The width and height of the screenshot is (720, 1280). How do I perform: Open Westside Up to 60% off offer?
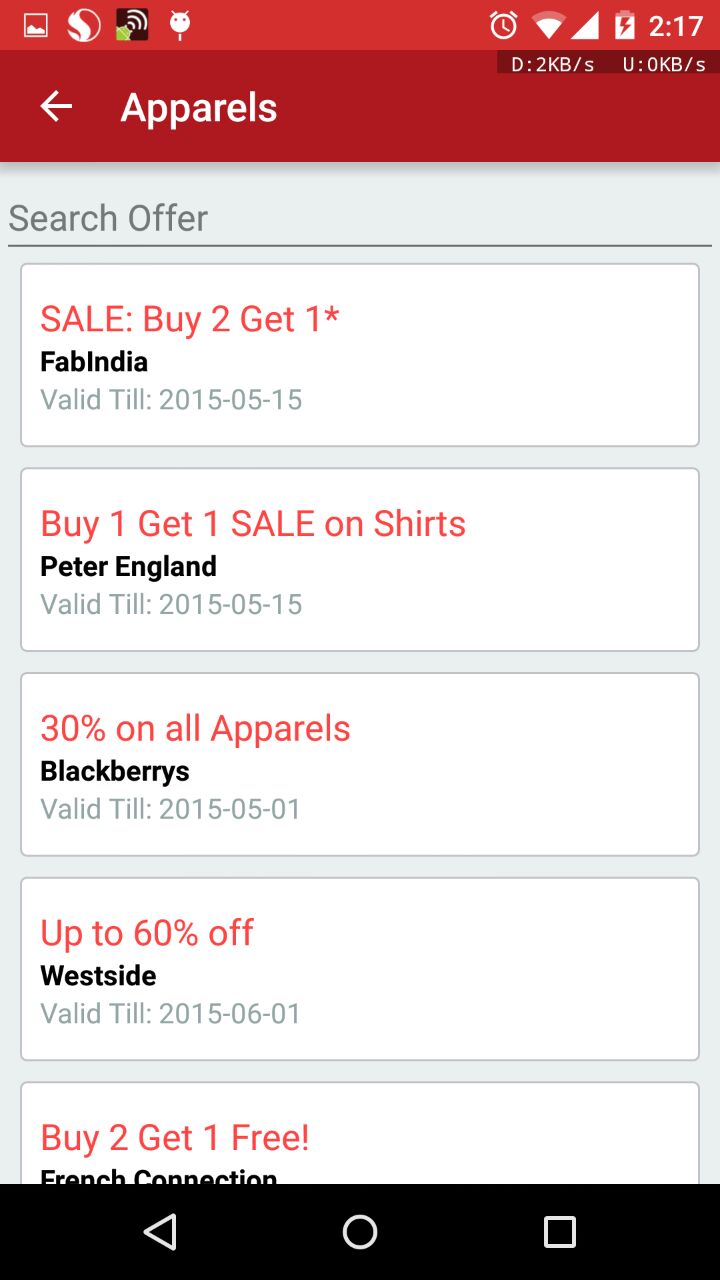pyautogui.click(x=360, y=969)
